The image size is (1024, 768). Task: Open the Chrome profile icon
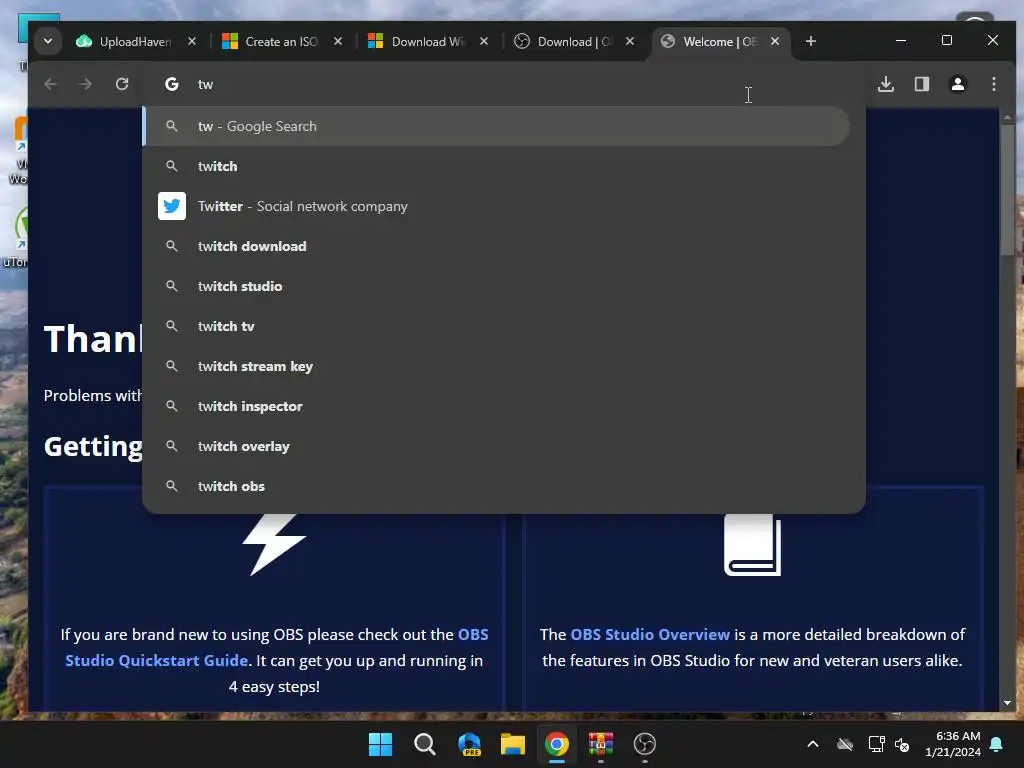pyautogui.click(x=957, y=84)
